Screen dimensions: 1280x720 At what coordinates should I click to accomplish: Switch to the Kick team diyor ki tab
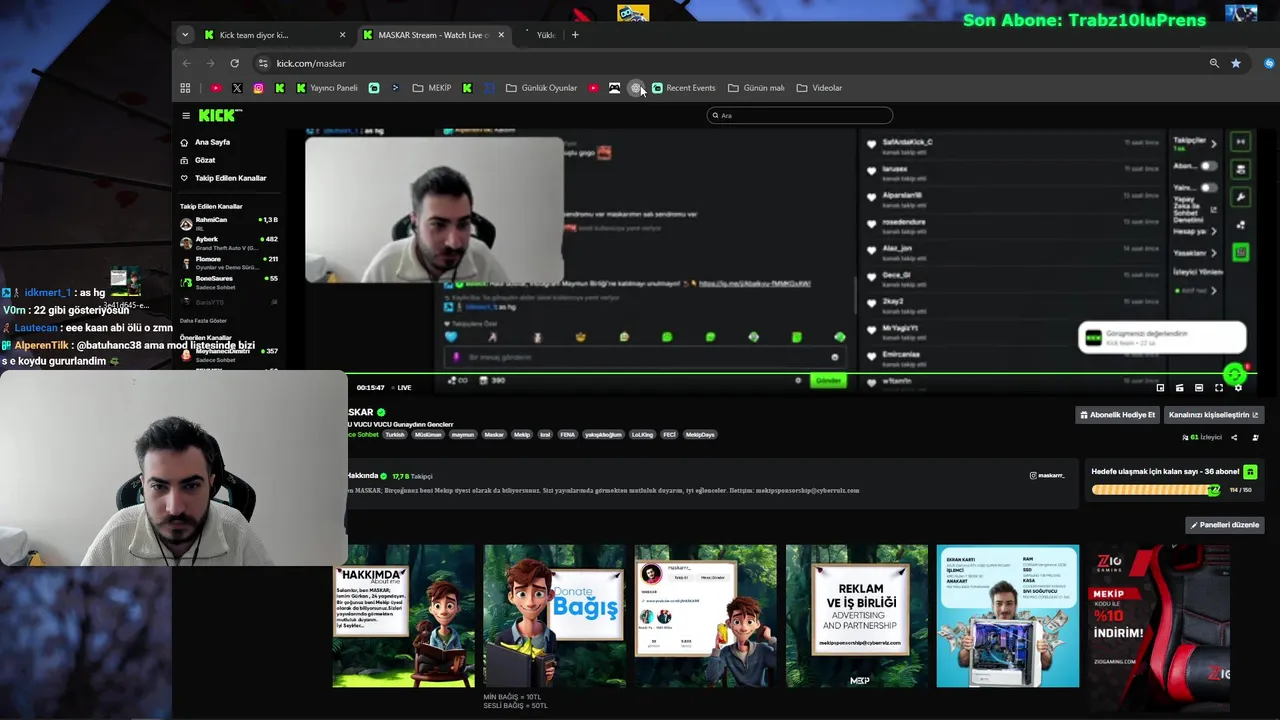tap(274, 35)
